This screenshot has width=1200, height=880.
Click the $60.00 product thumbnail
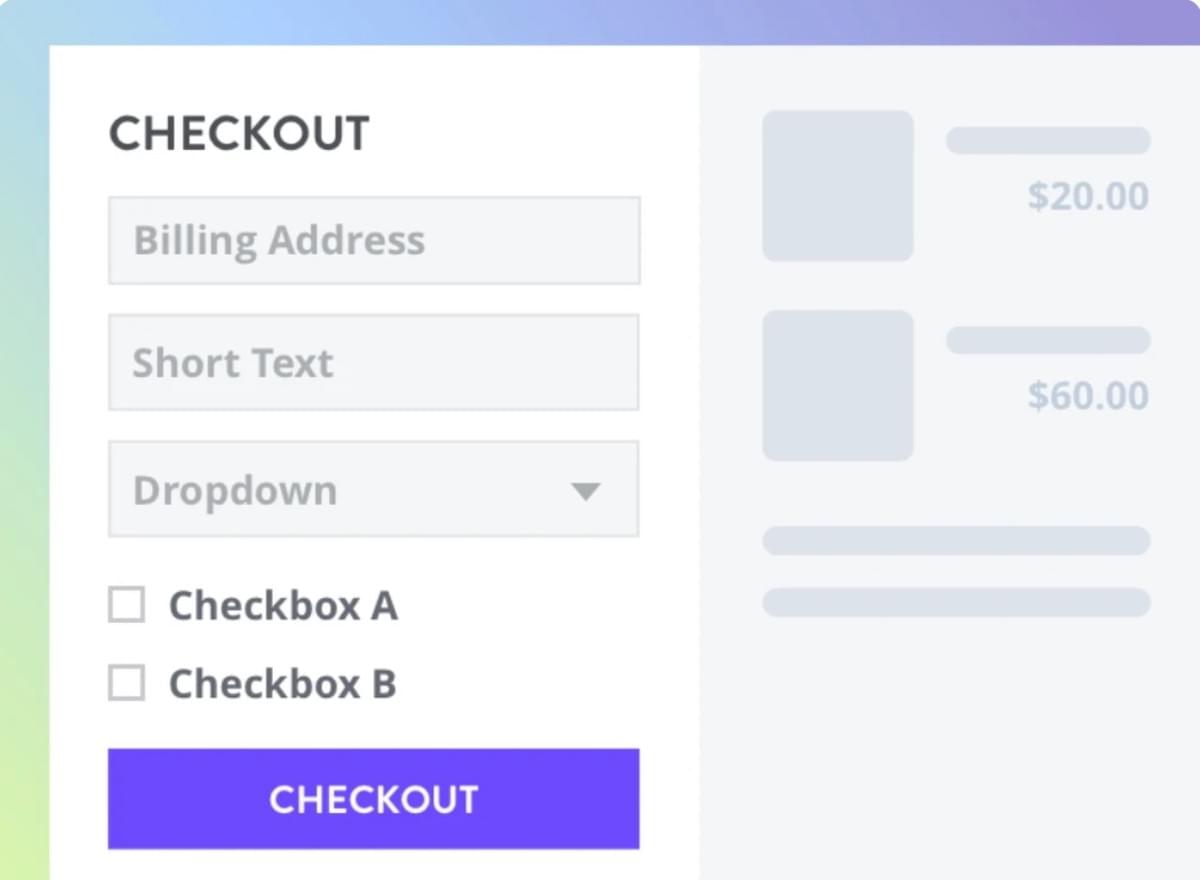838,385
